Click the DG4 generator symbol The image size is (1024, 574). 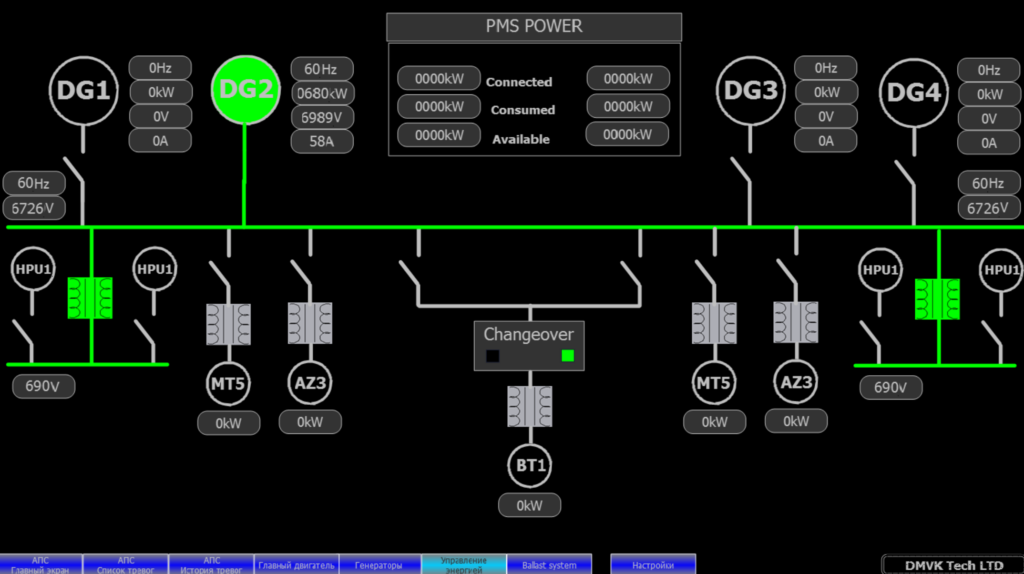click(915, 94)
